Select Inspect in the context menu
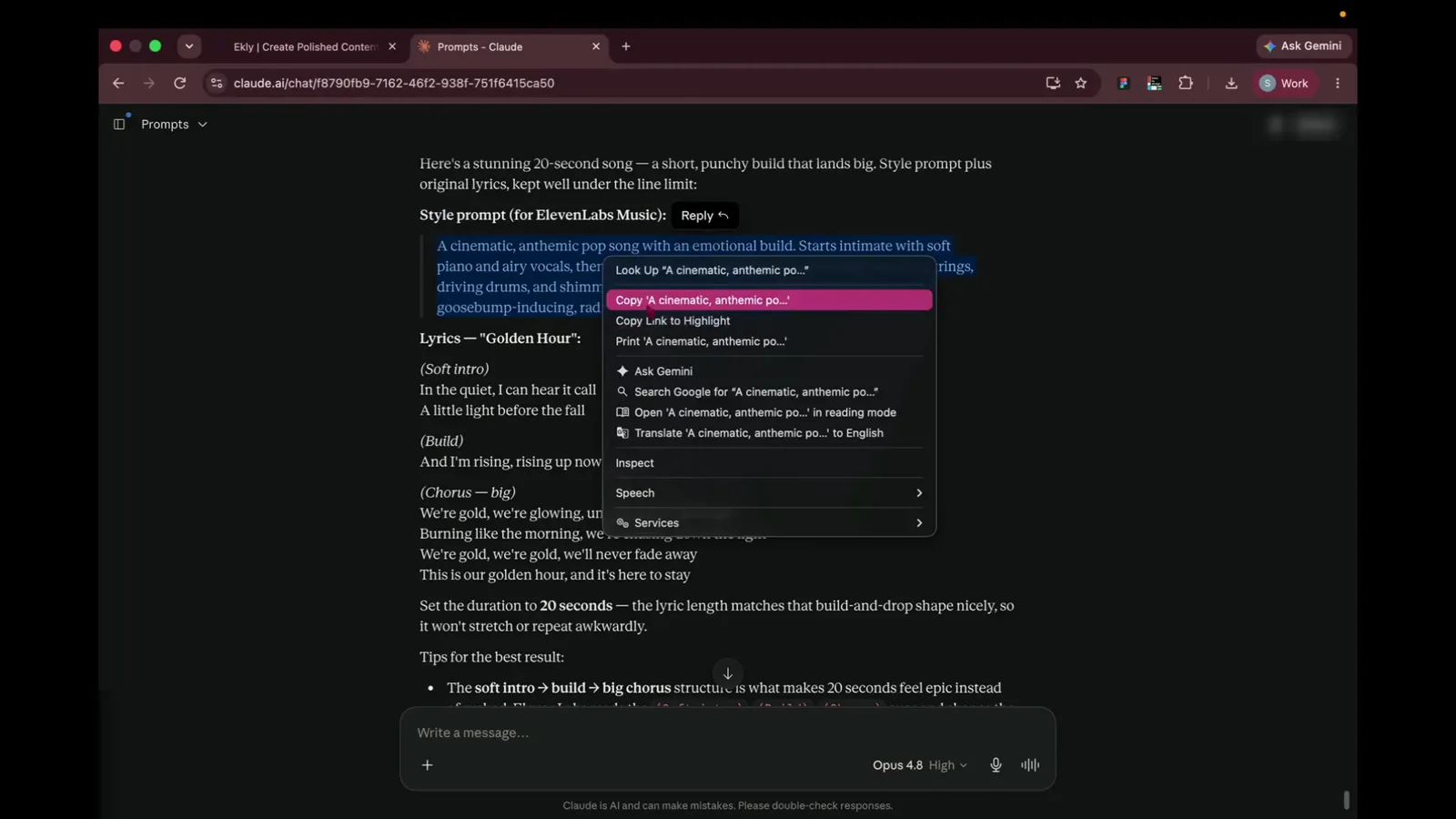 click(x=769, y=463)
